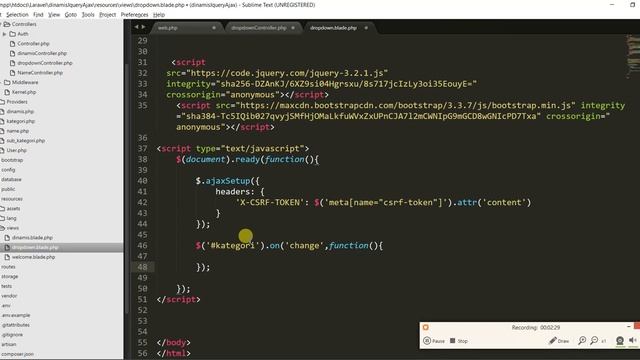This screenshot has height=360, width=640.
Task: Minimize the recording toolbar
Action: pos(628,327)
